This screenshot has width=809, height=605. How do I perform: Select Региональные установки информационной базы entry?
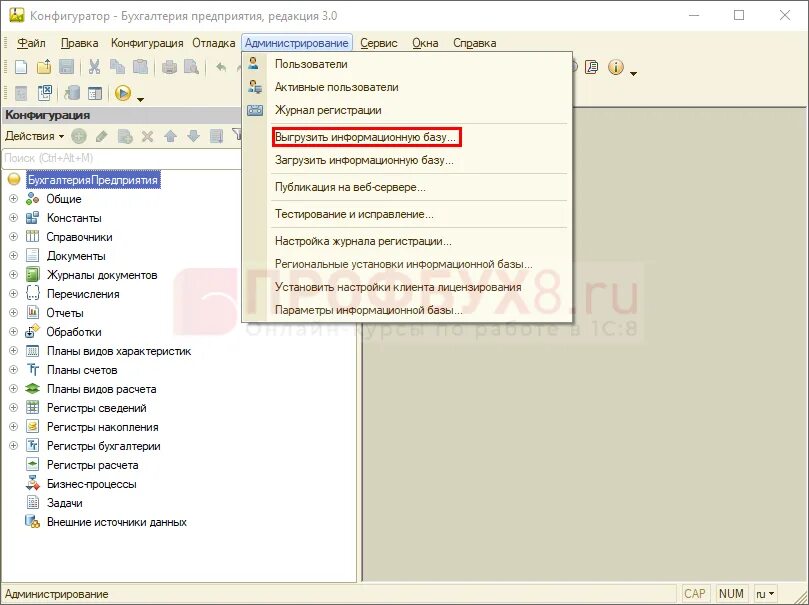tap(403, 264)
